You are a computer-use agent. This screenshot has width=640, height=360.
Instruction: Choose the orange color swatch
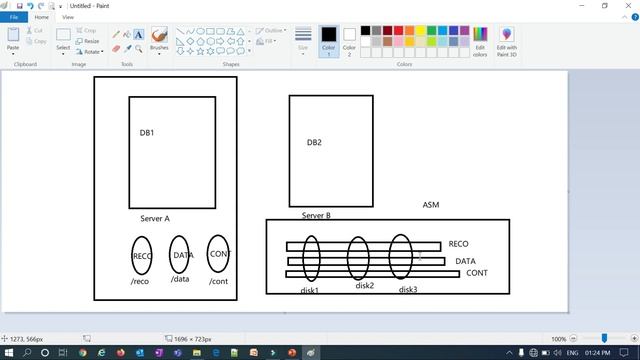[x=409, y=30]
